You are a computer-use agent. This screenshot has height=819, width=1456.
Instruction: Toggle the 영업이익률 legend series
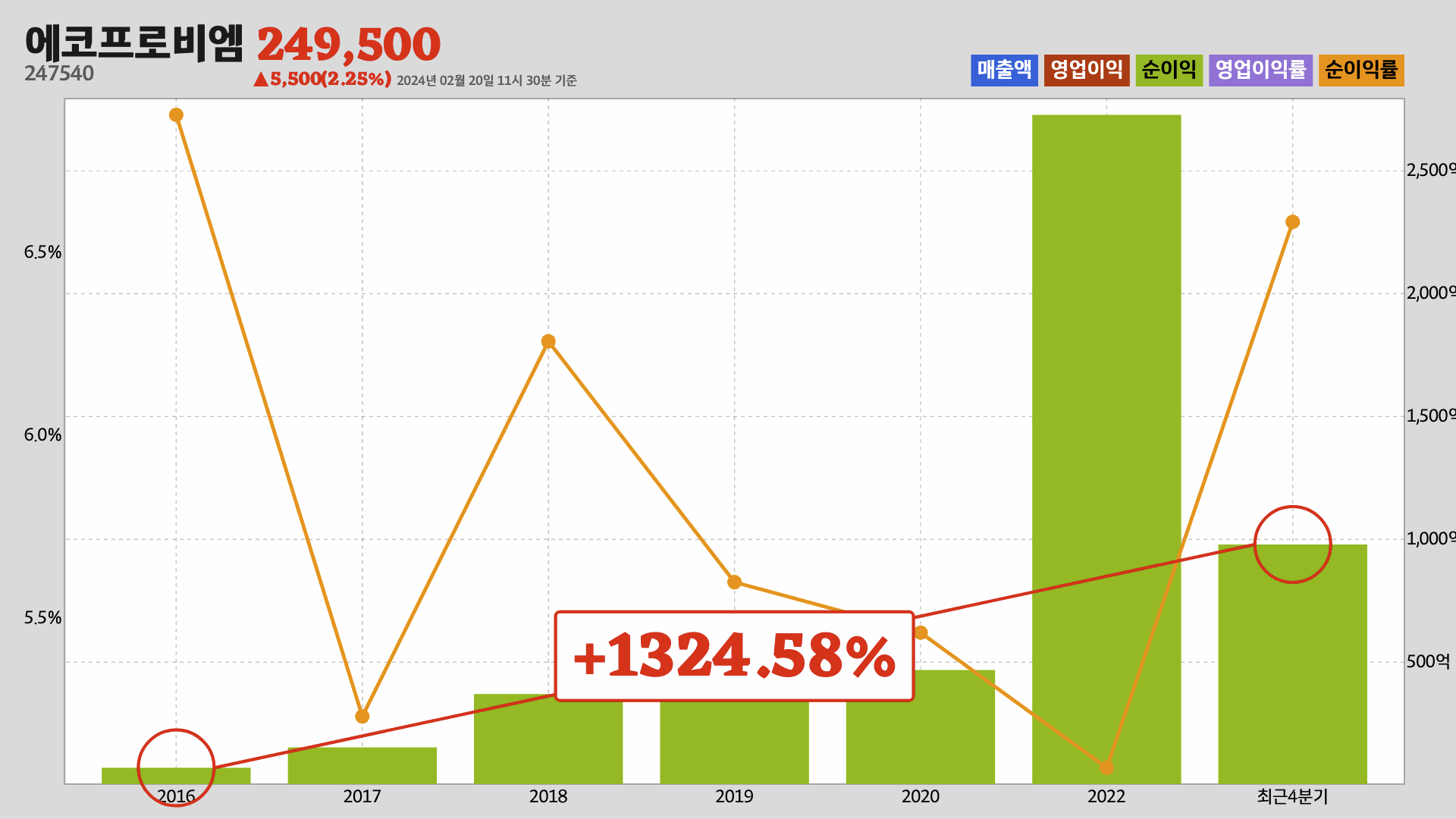(1260, 70)
